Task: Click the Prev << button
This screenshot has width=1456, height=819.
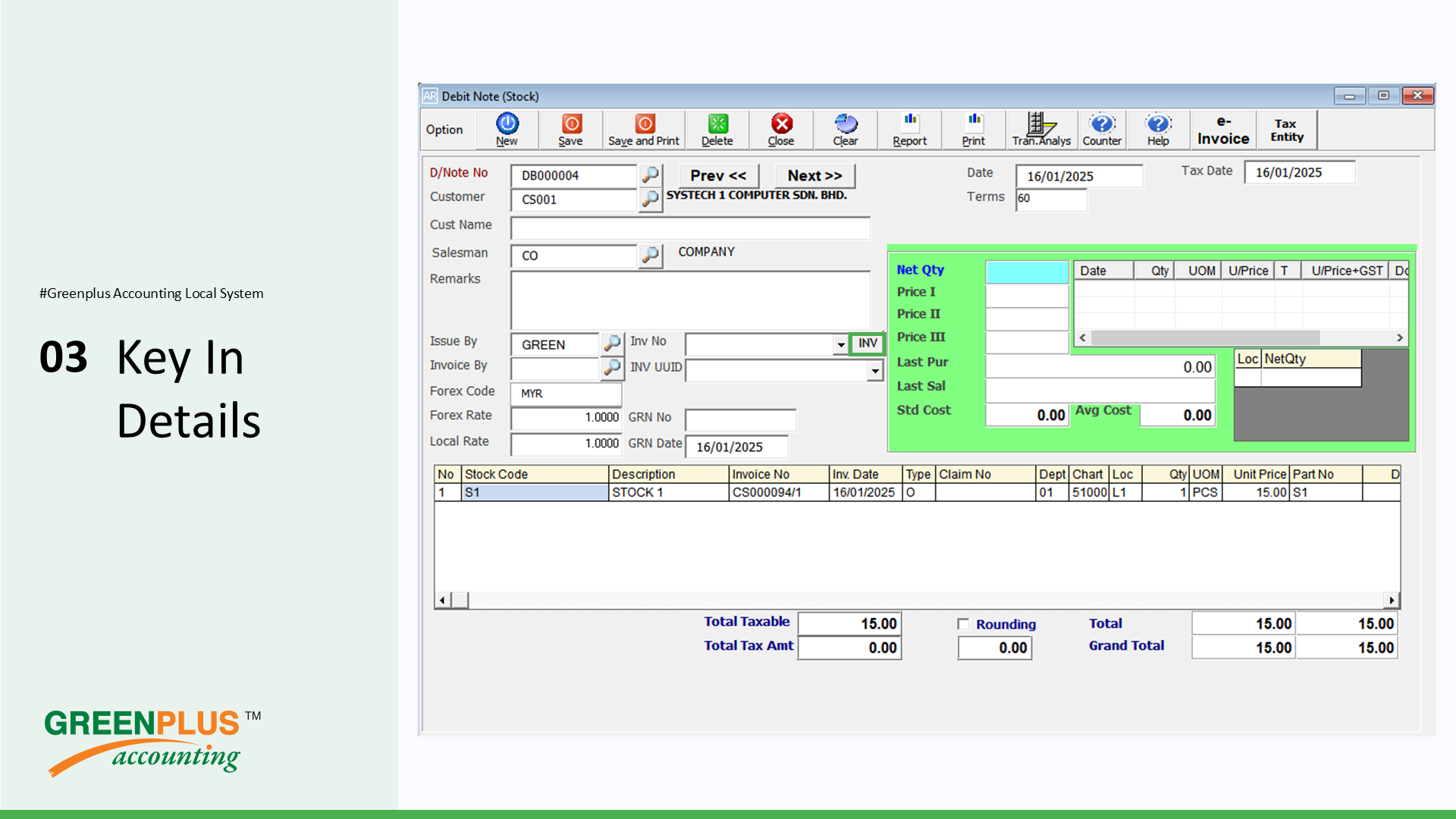Action: pyautogui.click(x=718, y=176)
